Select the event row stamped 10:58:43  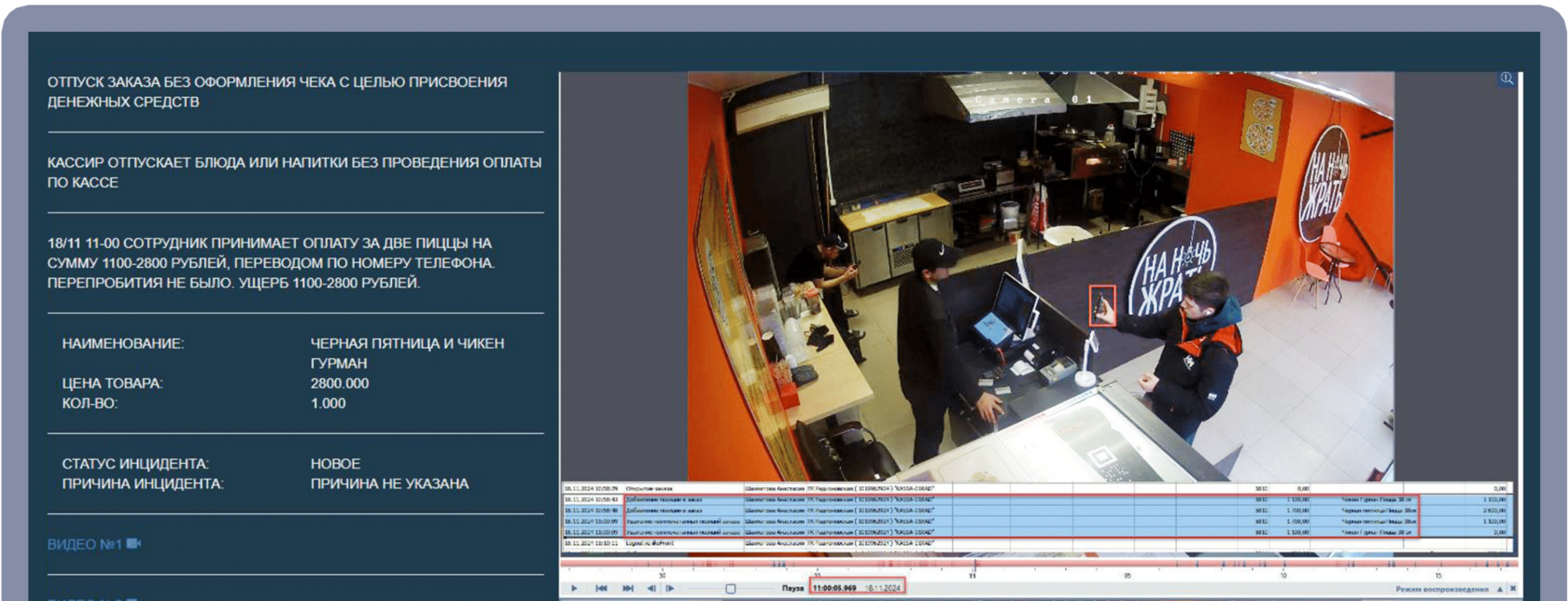tap(1034, 500)
